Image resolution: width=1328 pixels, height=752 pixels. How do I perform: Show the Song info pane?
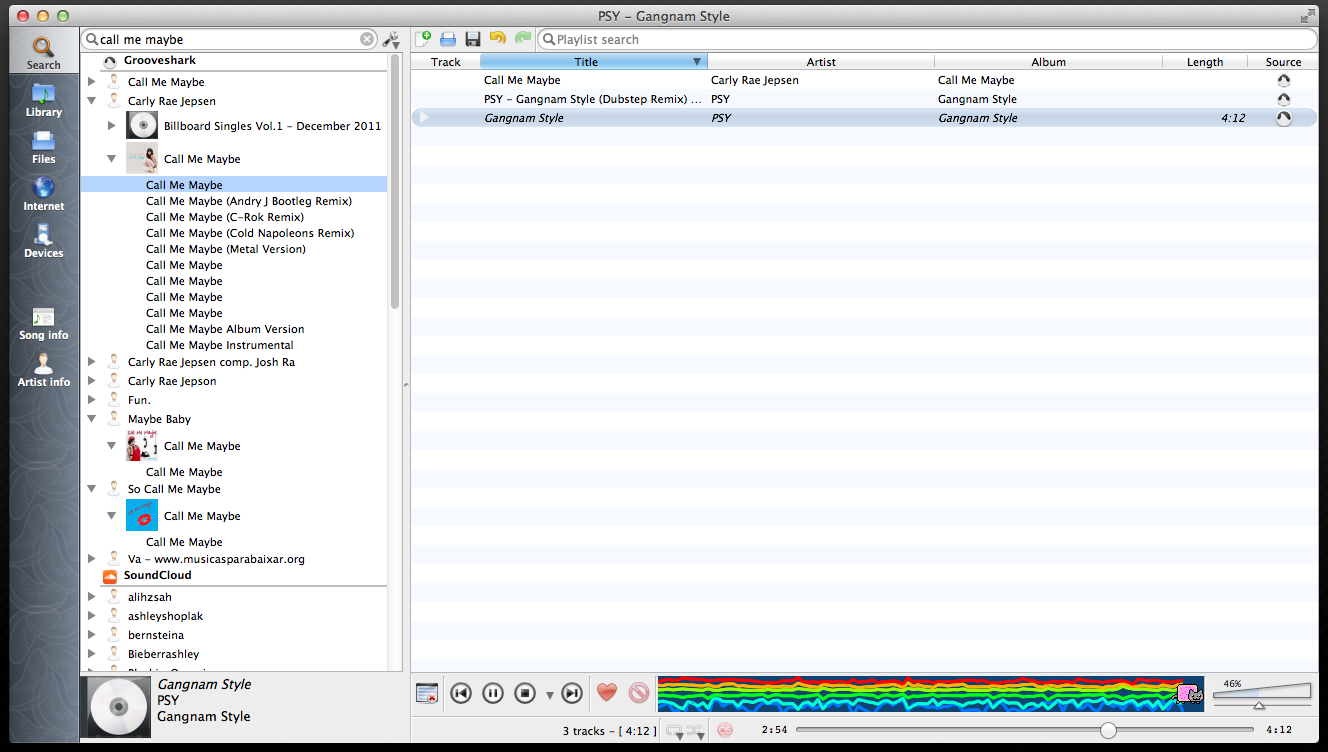click(43, 321)
